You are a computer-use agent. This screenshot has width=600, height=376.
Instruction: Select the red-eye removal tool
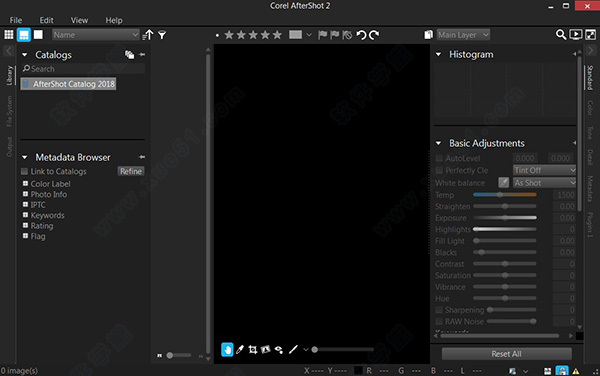pos(279,350)
